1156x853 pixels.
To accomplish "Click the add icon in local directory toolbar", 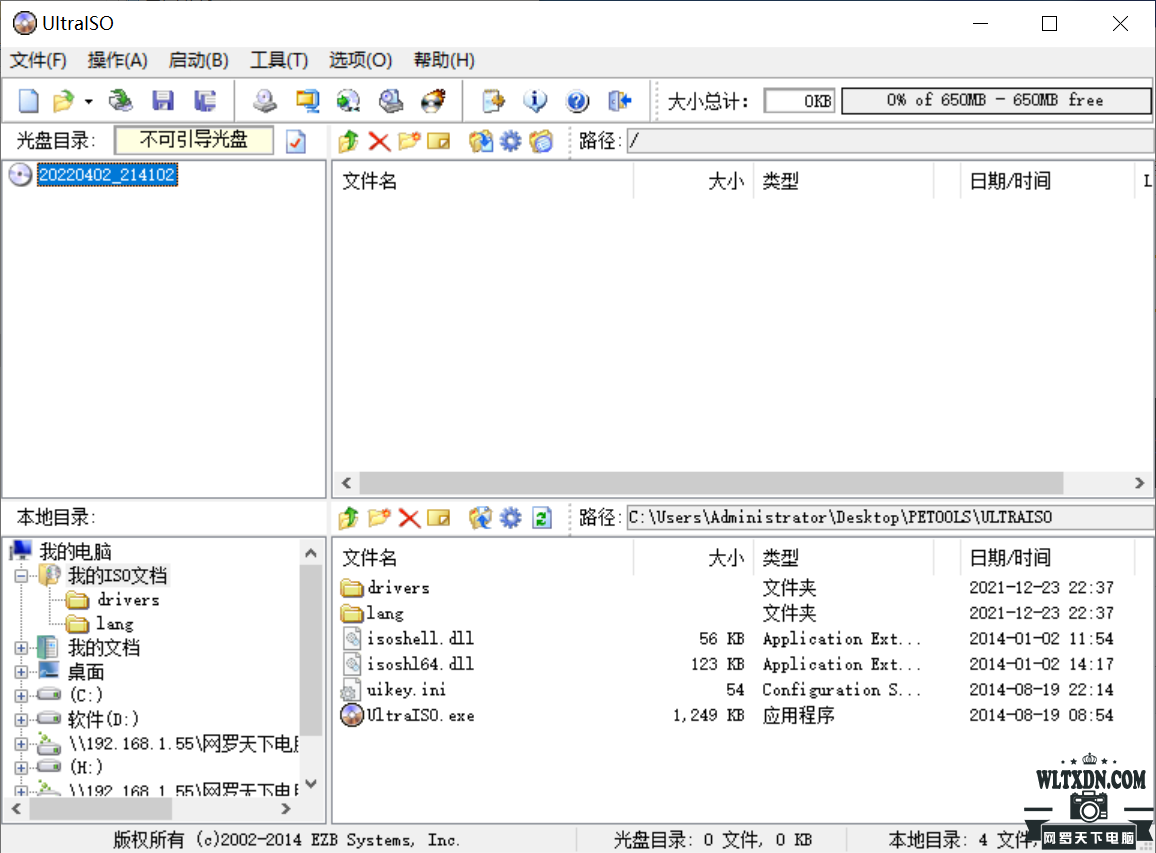I will (x=481, y=518).
